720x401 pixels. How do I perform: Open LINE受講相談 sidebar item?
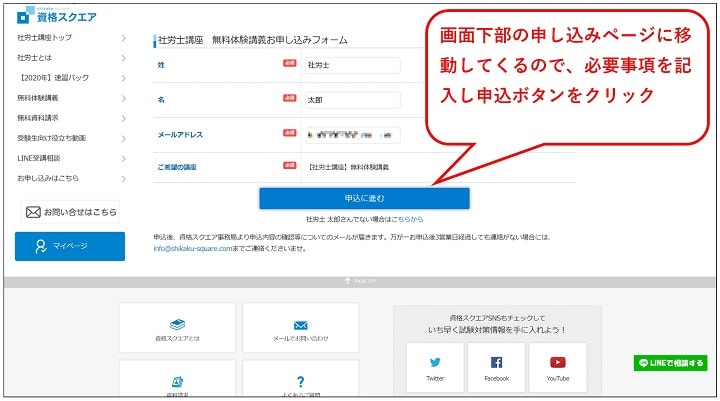[x=39, y=158]
